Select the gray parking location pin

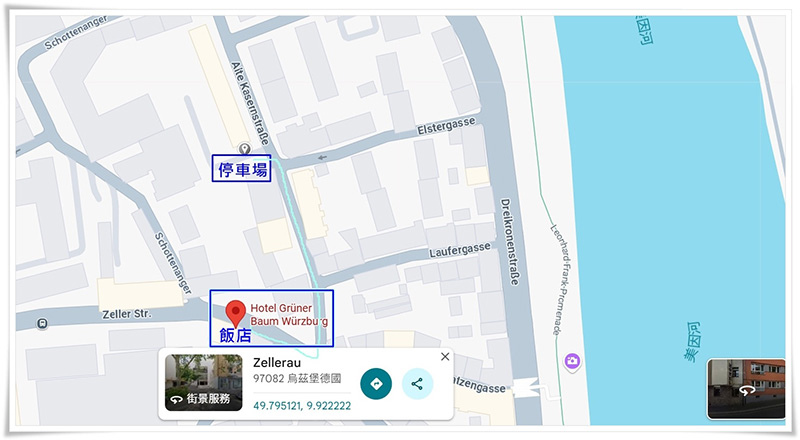(x=245, y=149)
